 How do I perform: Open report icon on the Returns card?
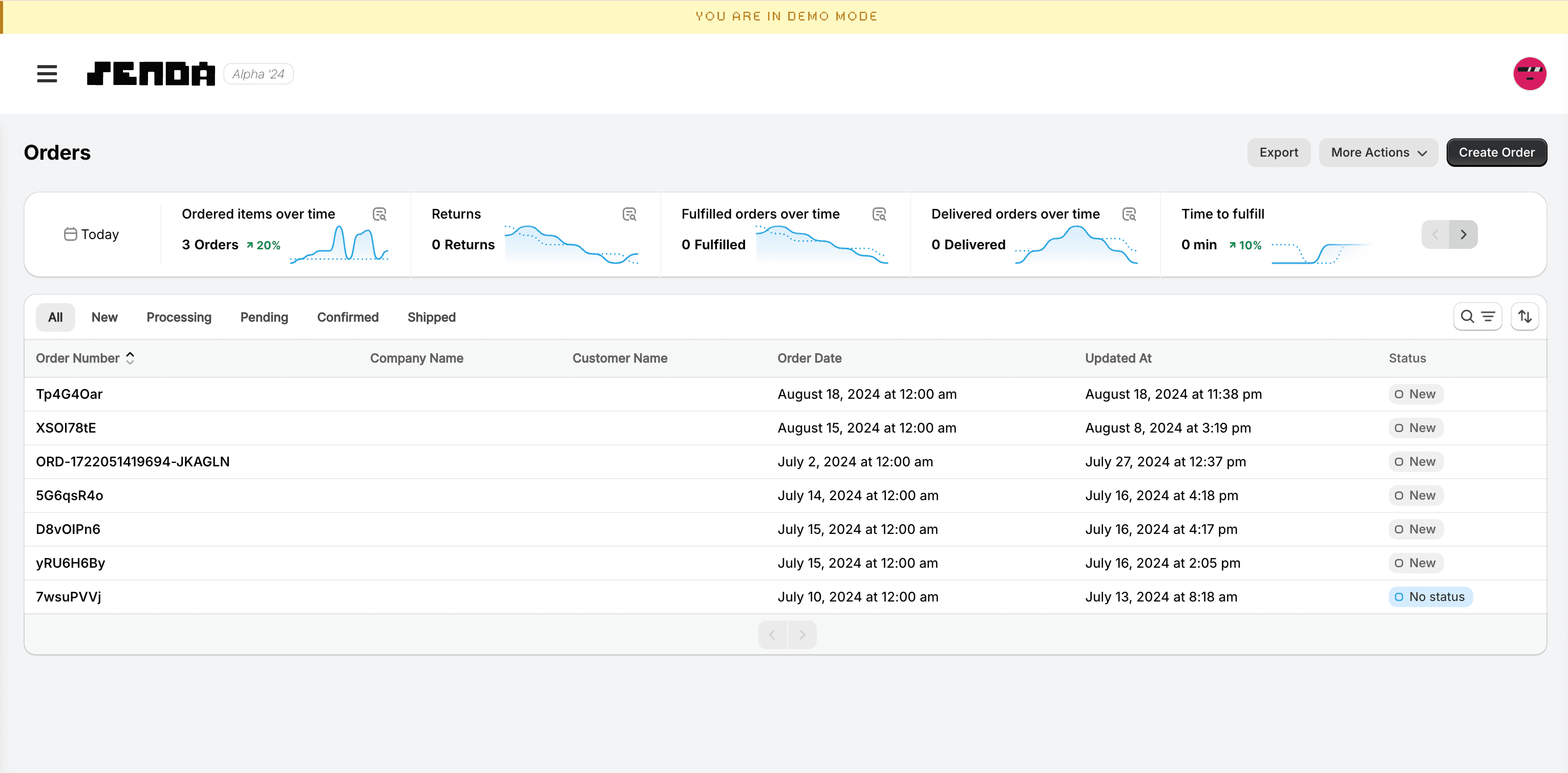629,214
